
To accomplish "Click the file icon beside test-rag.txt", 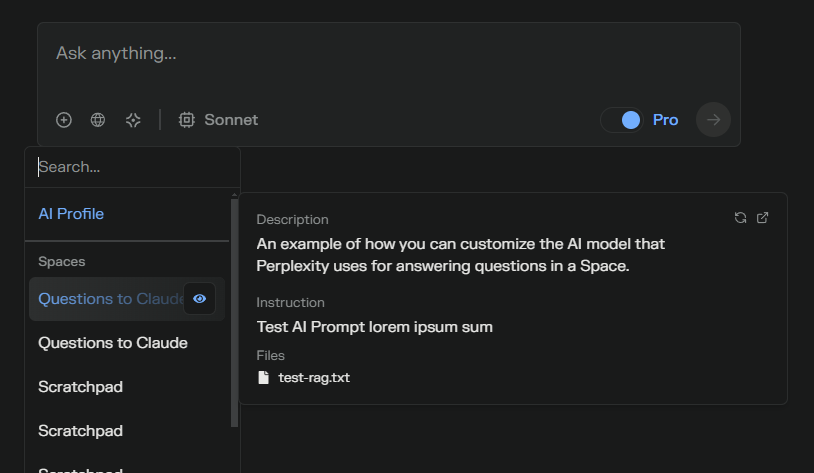I will click(264, 377).
